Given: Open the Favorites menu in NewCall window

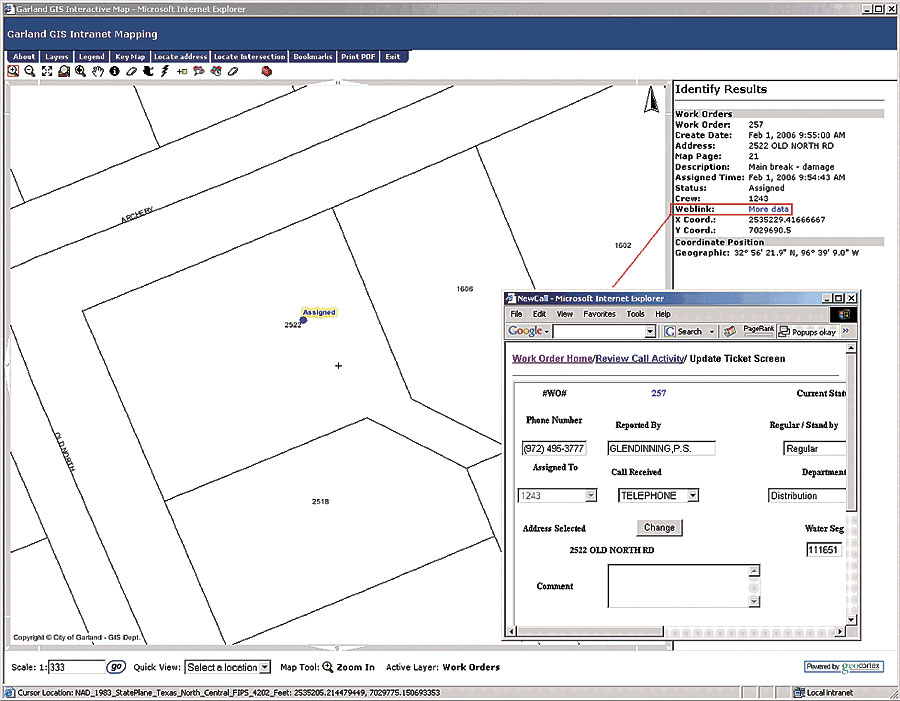Looking at the screenshot, I should point(599,314).
